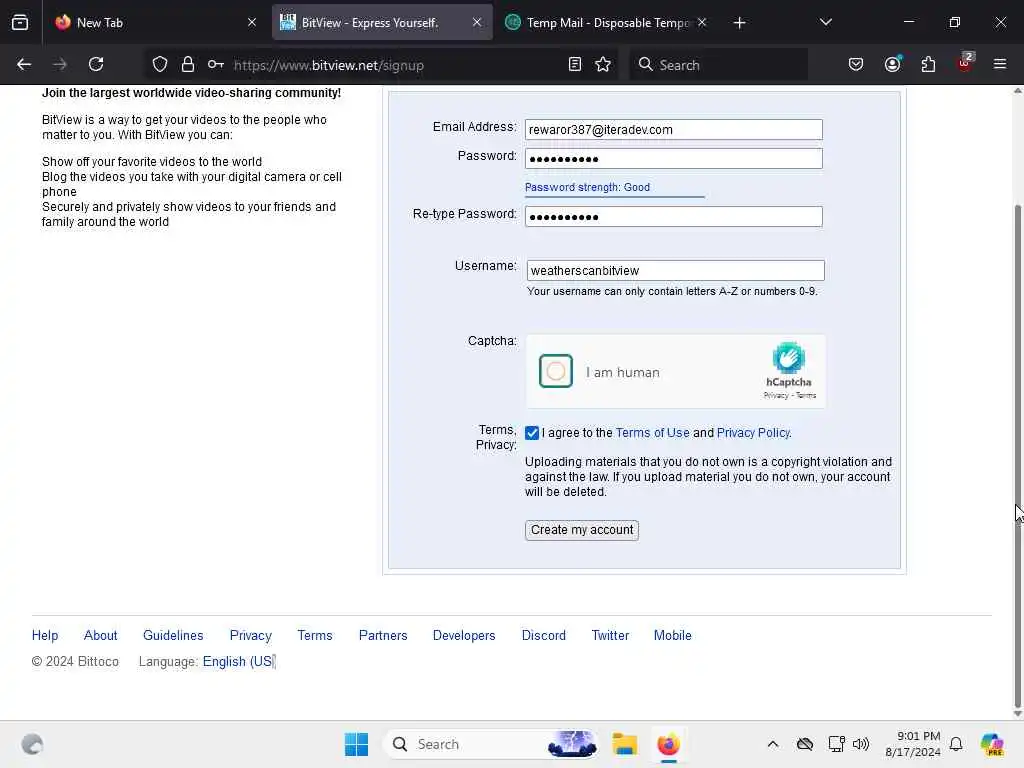
Task: Open the Terms footer link
Action: point(315,635)
